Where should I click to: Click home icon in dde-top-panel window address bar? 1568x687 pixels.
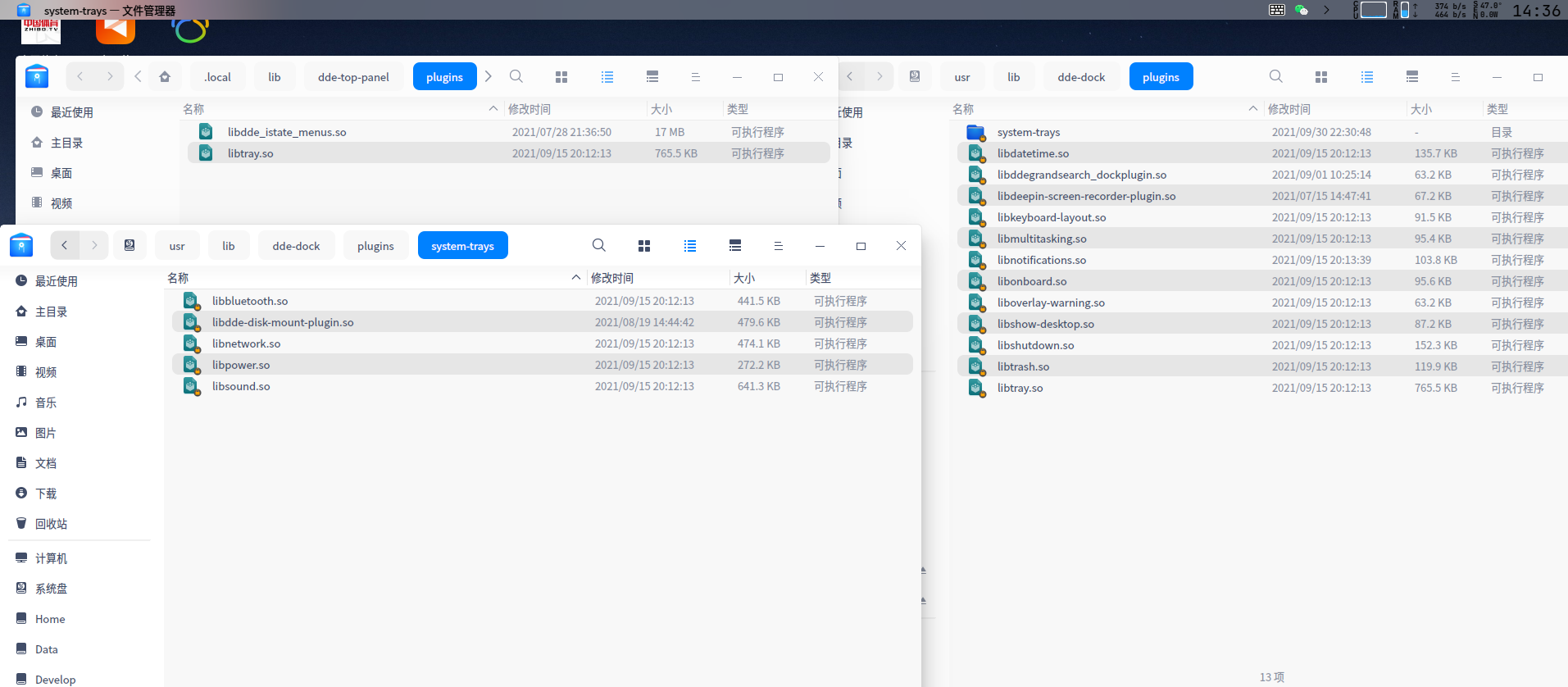(x=165, y=77)
